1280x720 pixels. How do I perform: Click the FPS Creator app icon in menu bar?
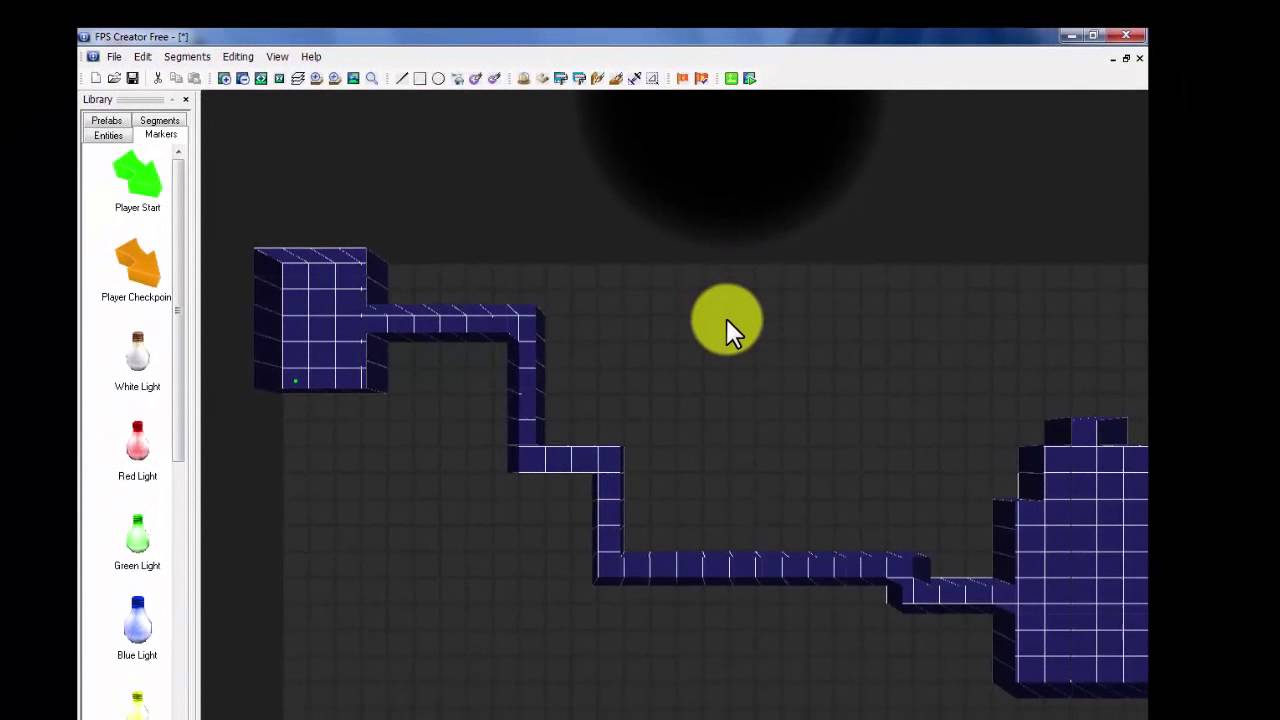point(93,57)
